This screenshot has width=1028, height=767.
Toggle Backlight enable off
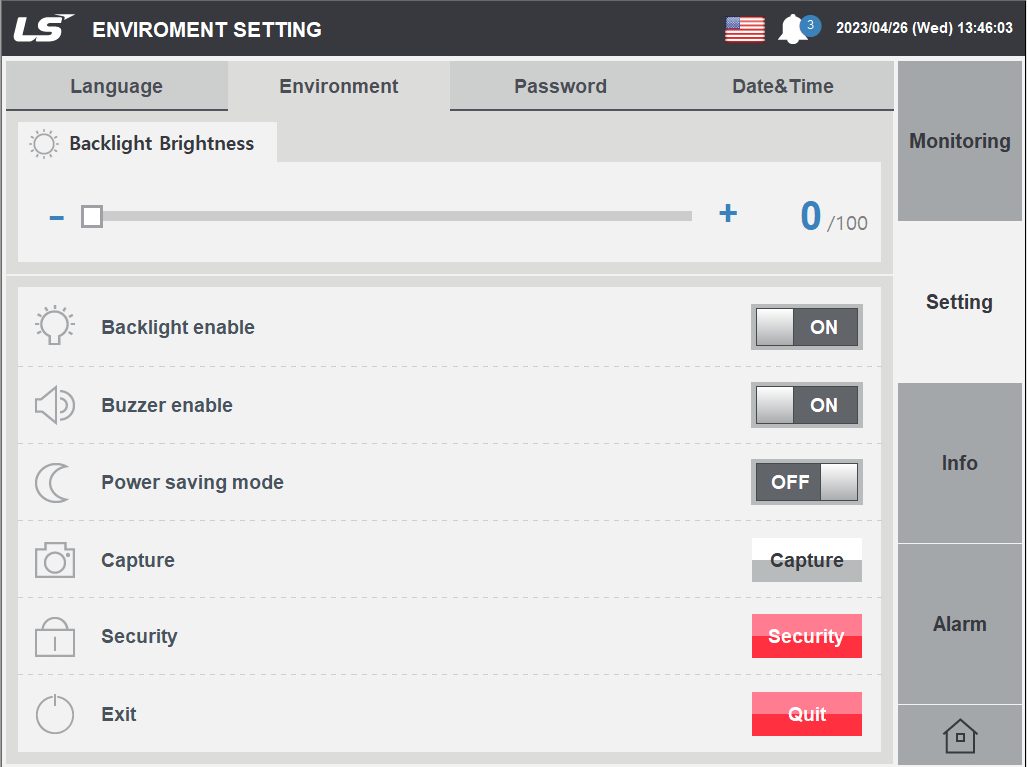point(806,327)
